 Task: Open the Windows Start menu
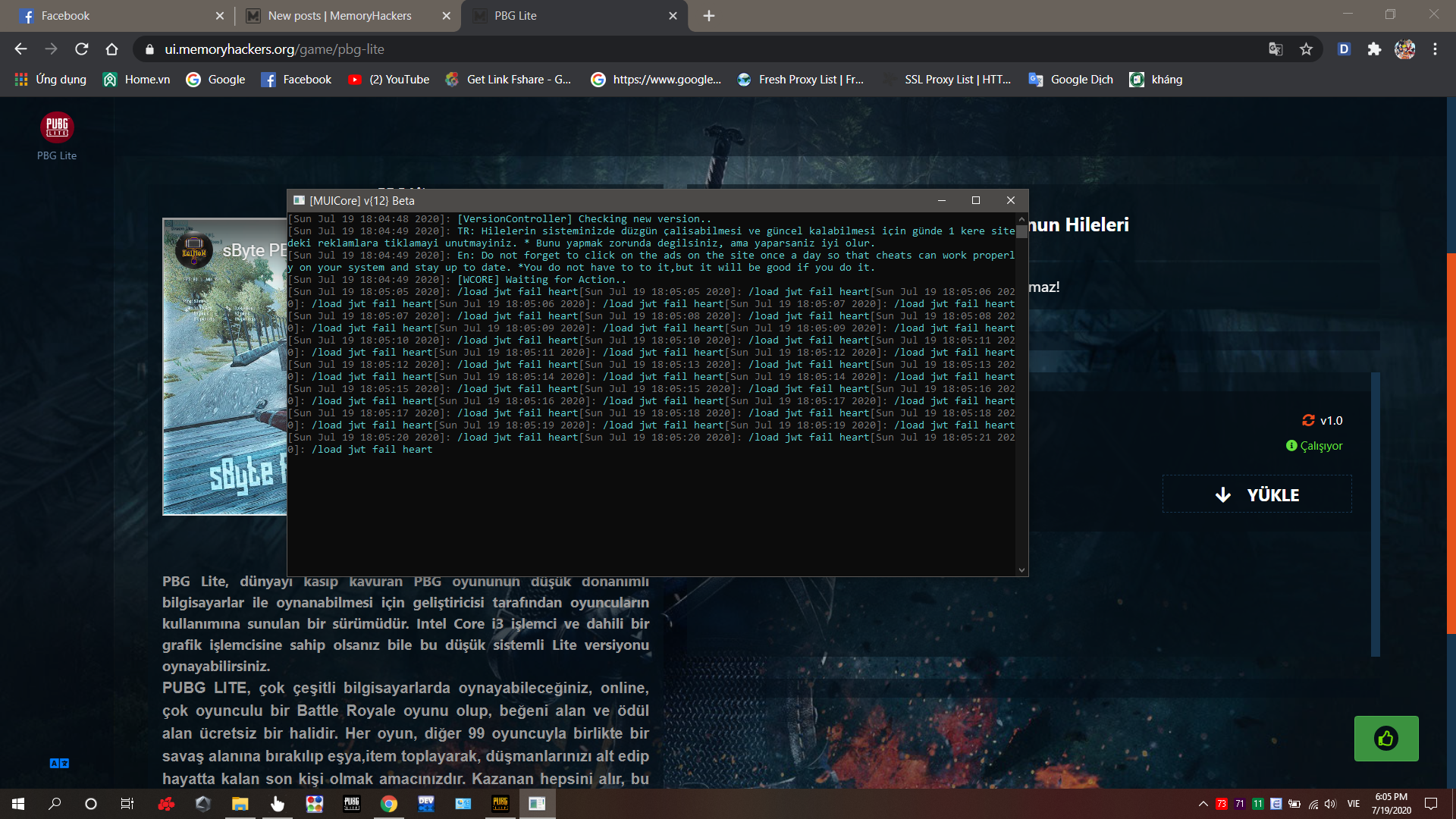18,804
